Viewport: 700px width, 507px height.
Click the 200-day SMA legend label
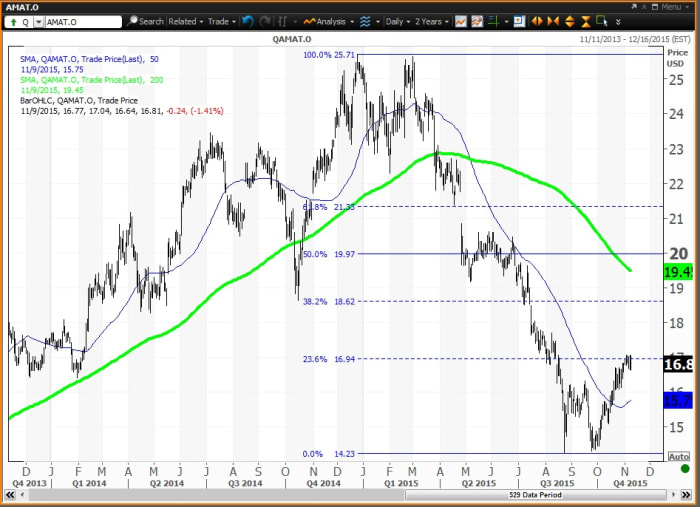(x=92, y=80)
